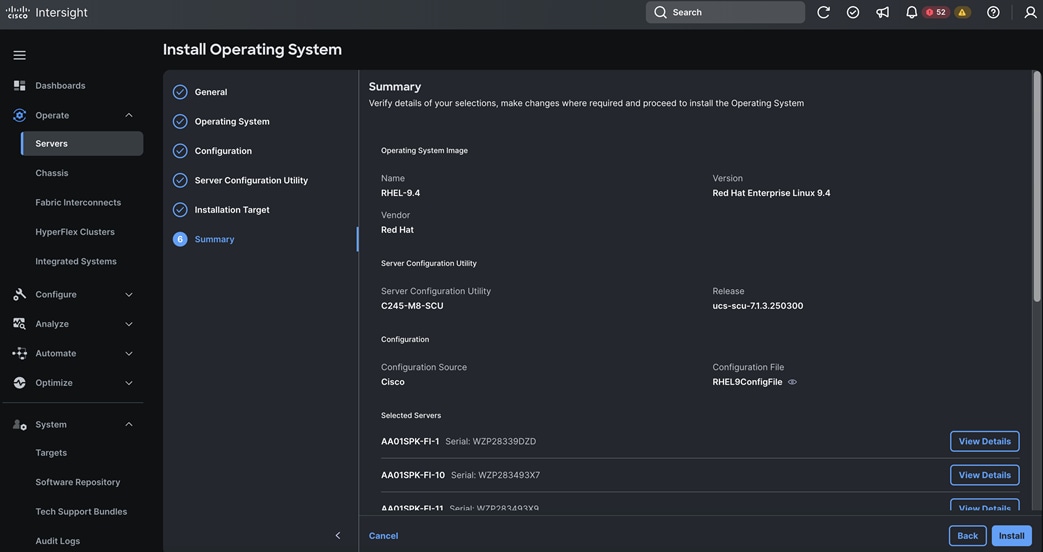Click the Optimize section icon

click(19, 382)
